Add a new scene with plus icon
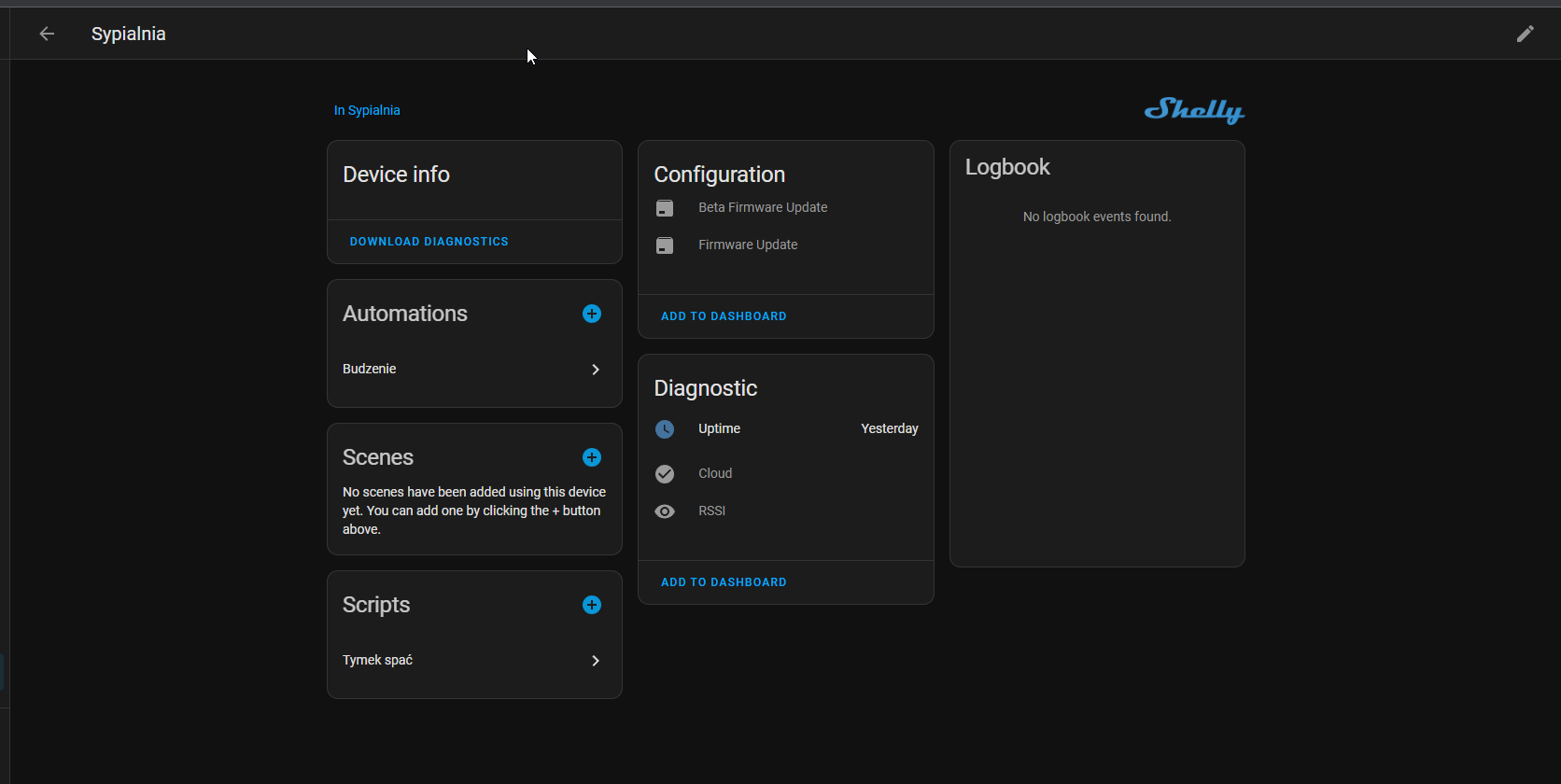 [x=592, y=457]
